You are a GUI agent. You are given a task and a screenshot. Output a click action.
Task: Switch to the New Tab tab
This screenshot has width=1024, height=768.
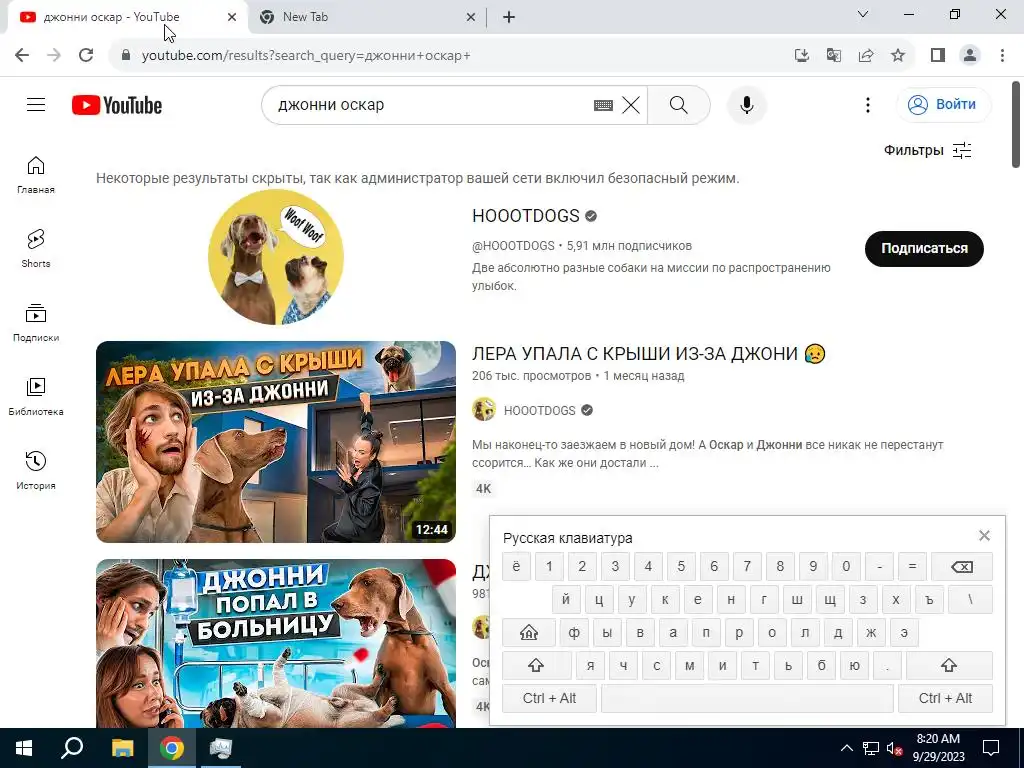pos(367,17)
